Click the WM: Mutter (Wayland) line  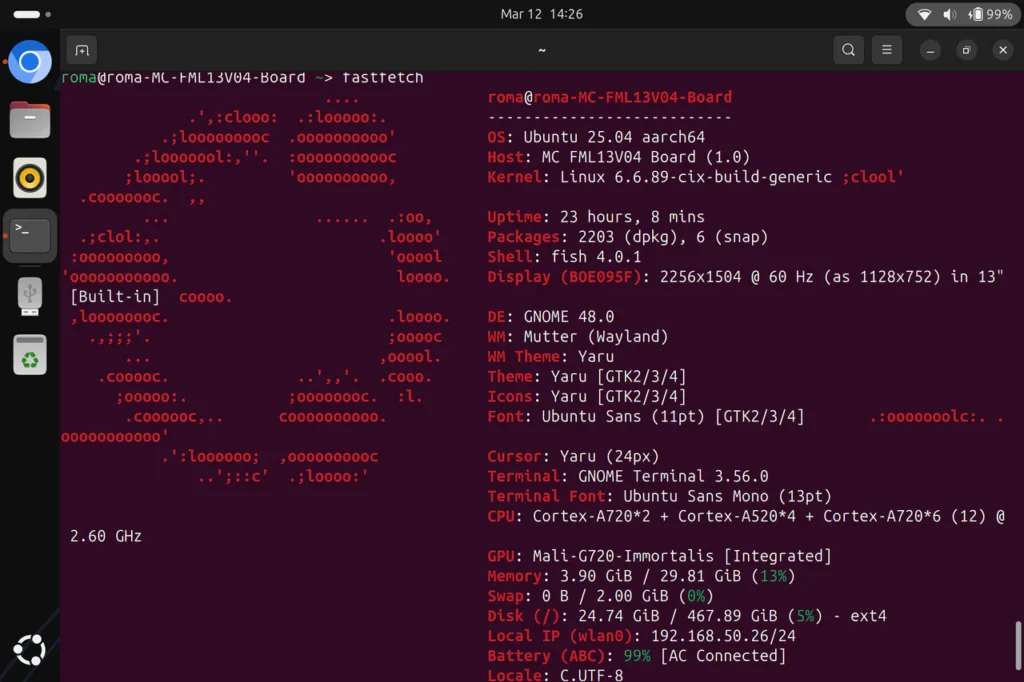[x=578, y=336]
